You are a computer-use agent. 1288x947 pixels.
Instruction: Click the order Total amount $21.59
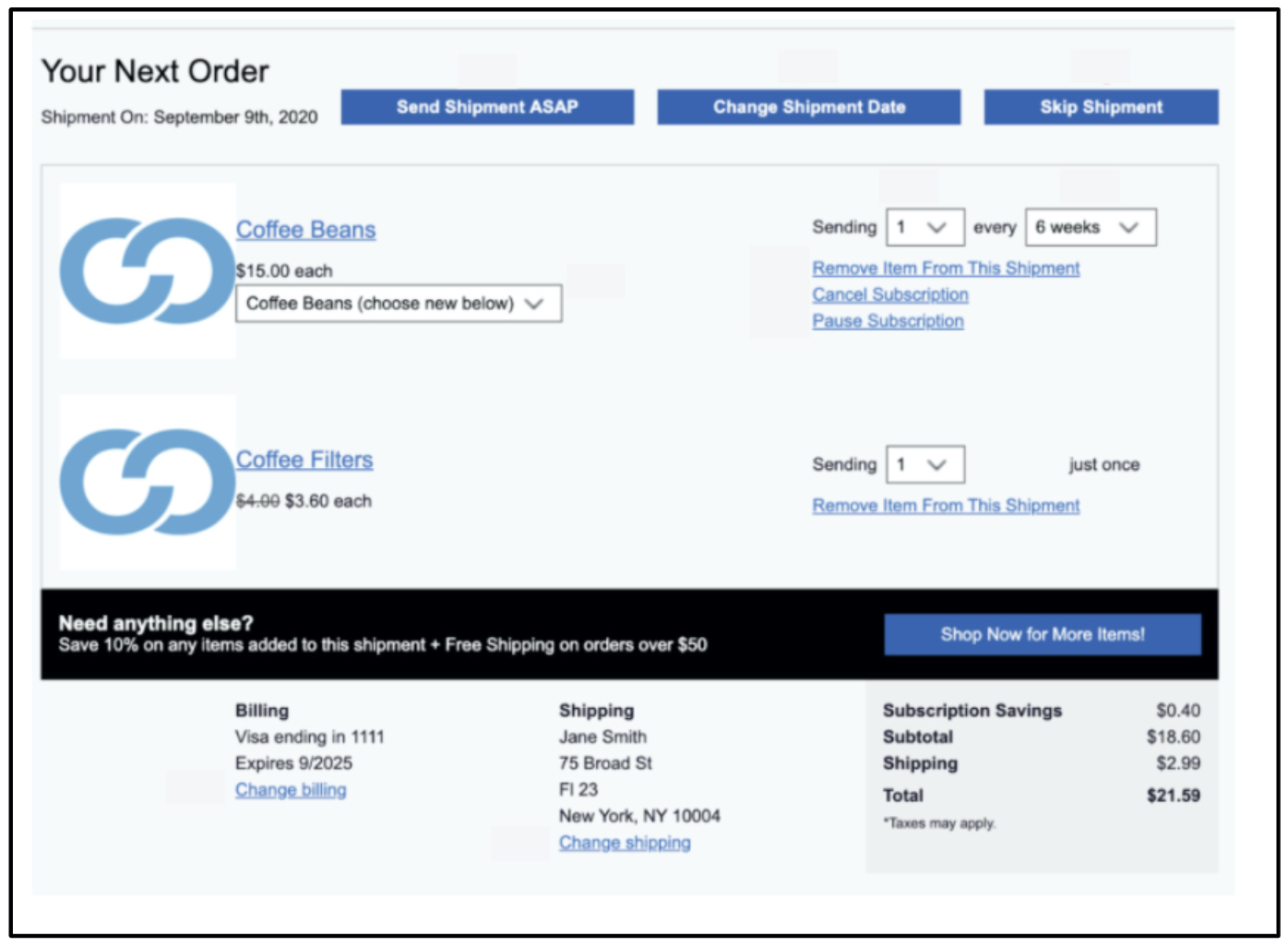coord(1173,796)
